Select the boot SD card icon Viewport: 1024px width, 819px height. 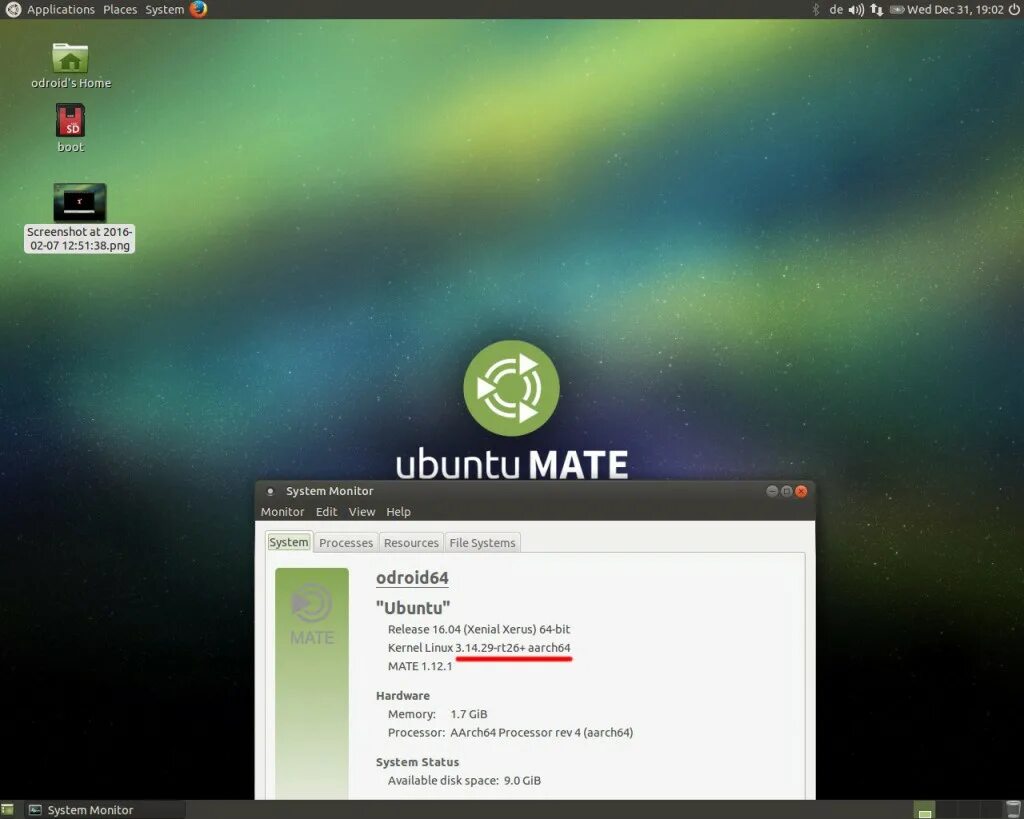click(71, 128)
